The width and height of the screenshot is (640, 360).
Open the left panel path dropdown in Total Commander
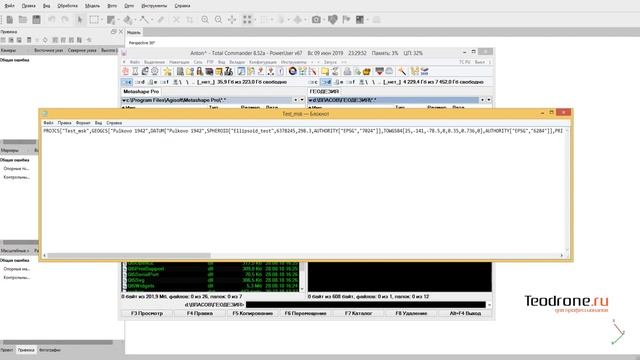point(124,100)
